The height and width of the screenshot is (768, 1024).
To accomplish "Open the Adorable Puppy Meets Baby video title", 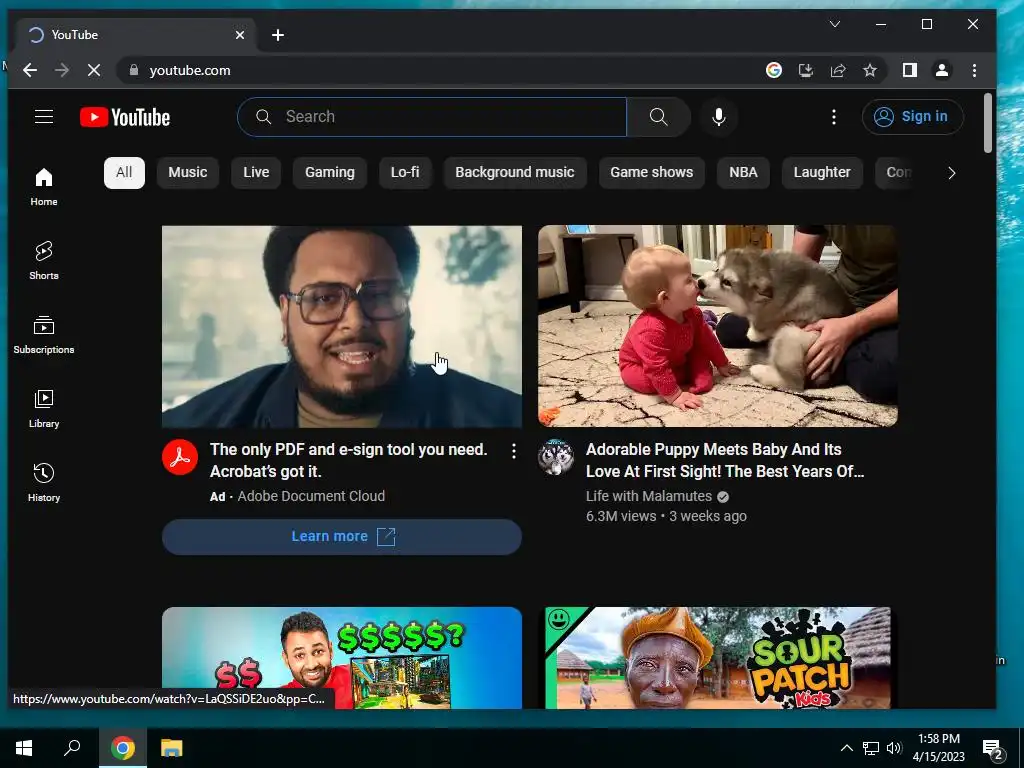I will point(725,460).
